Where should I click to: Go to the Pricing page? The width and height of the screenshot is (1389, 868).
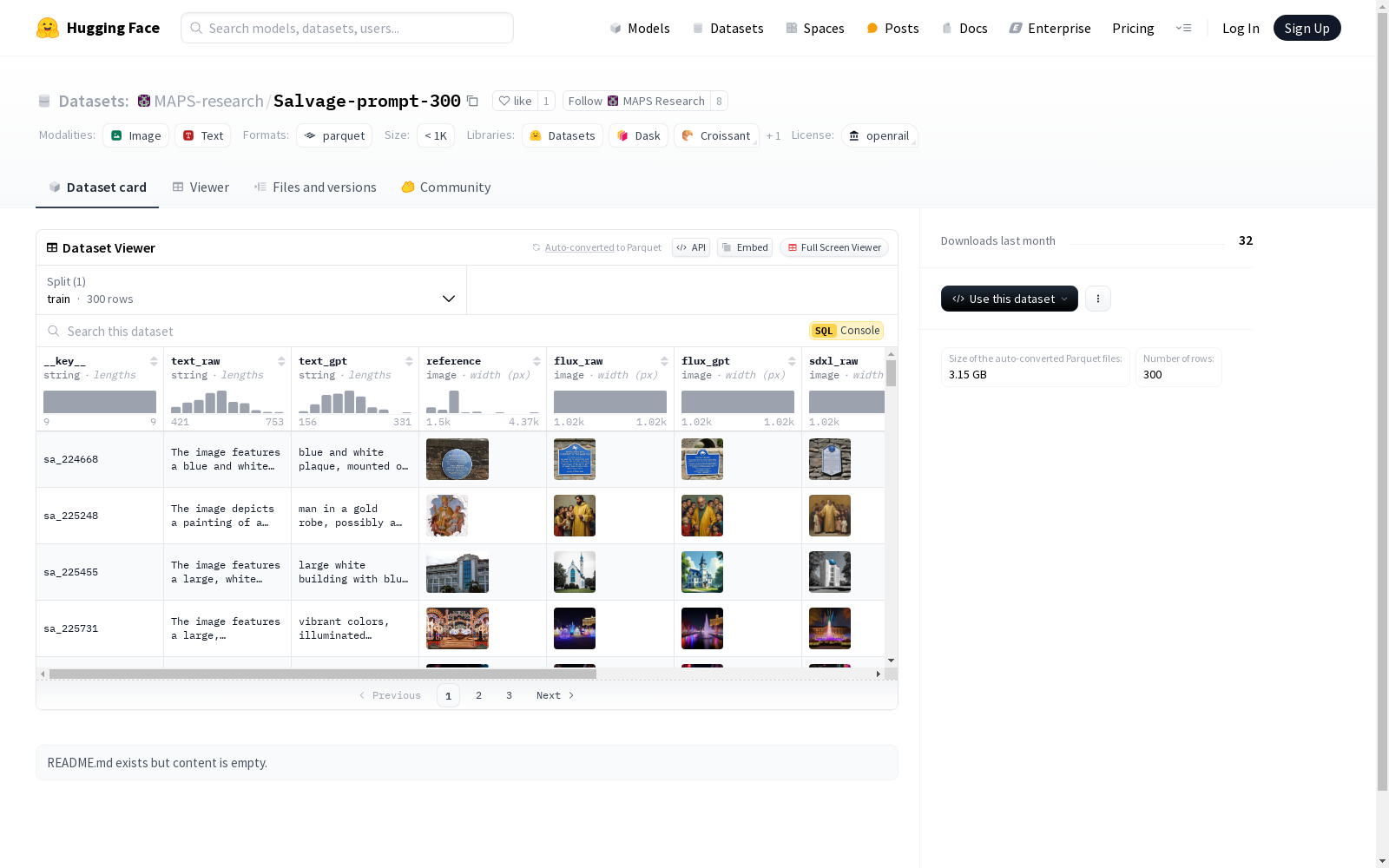click(x=1133, y=28)
